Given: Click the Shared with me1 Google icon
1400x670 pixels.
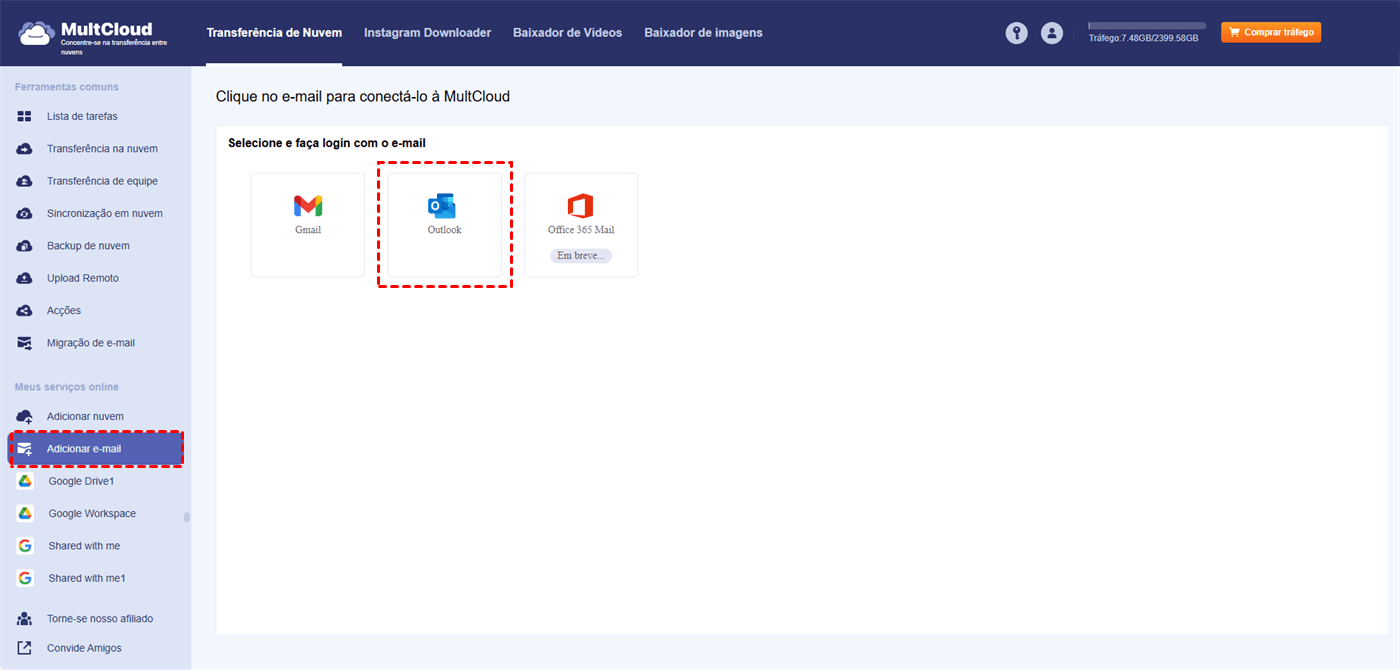Looking at the screenshot, I should [x=25, y=578].
